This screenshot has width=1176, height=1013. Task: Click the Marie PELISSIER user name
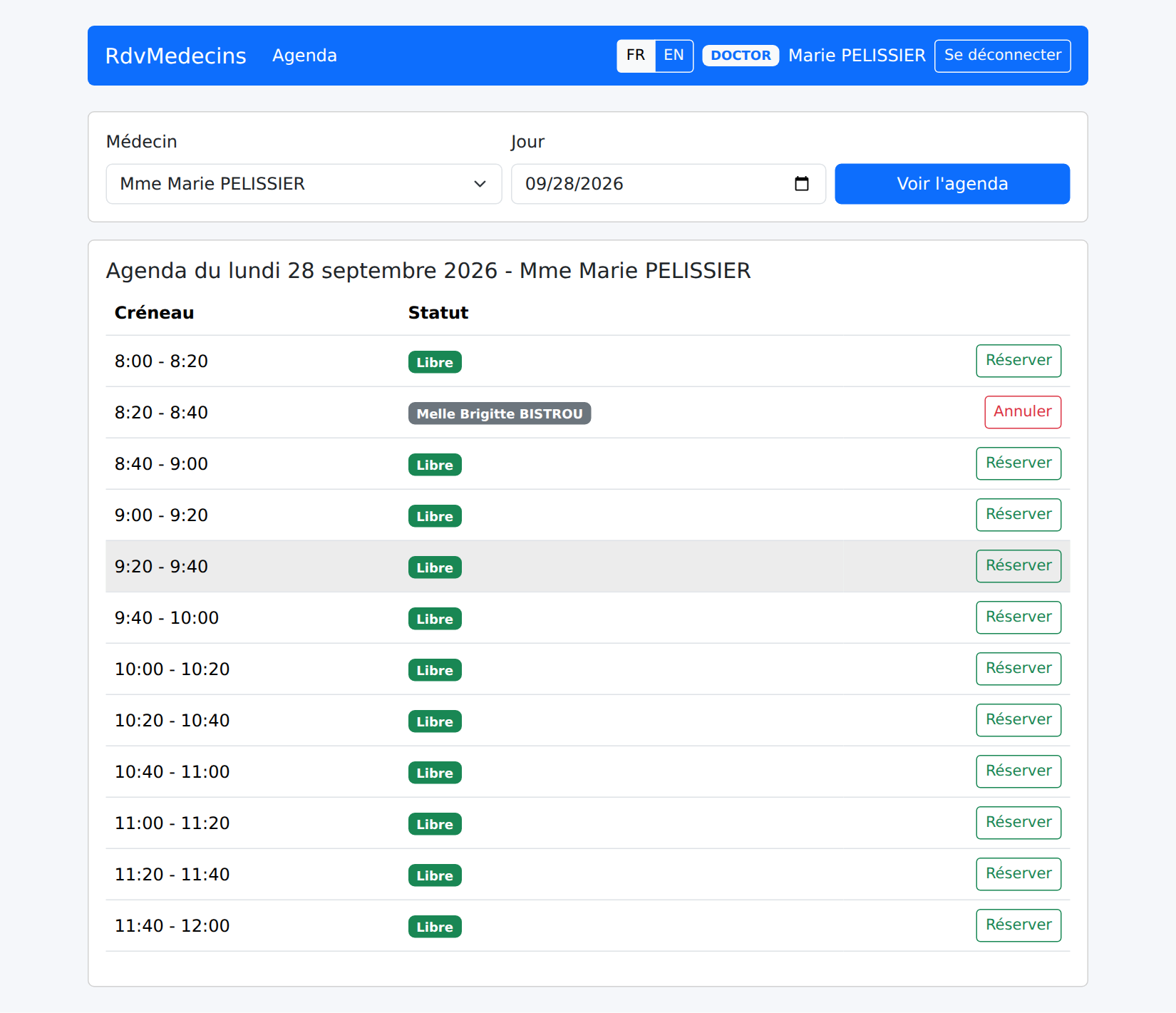point(857,56)
